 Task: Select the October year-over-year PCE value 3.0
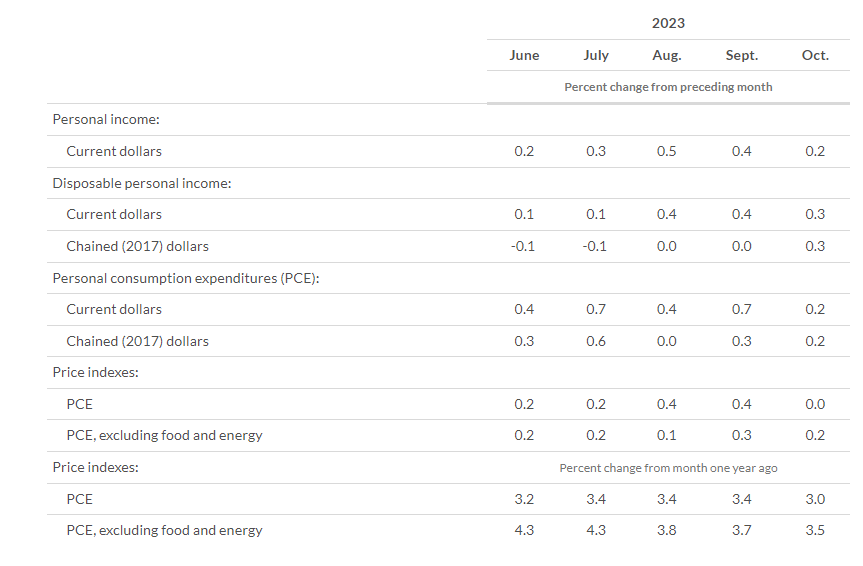click(x=815, y=499)
